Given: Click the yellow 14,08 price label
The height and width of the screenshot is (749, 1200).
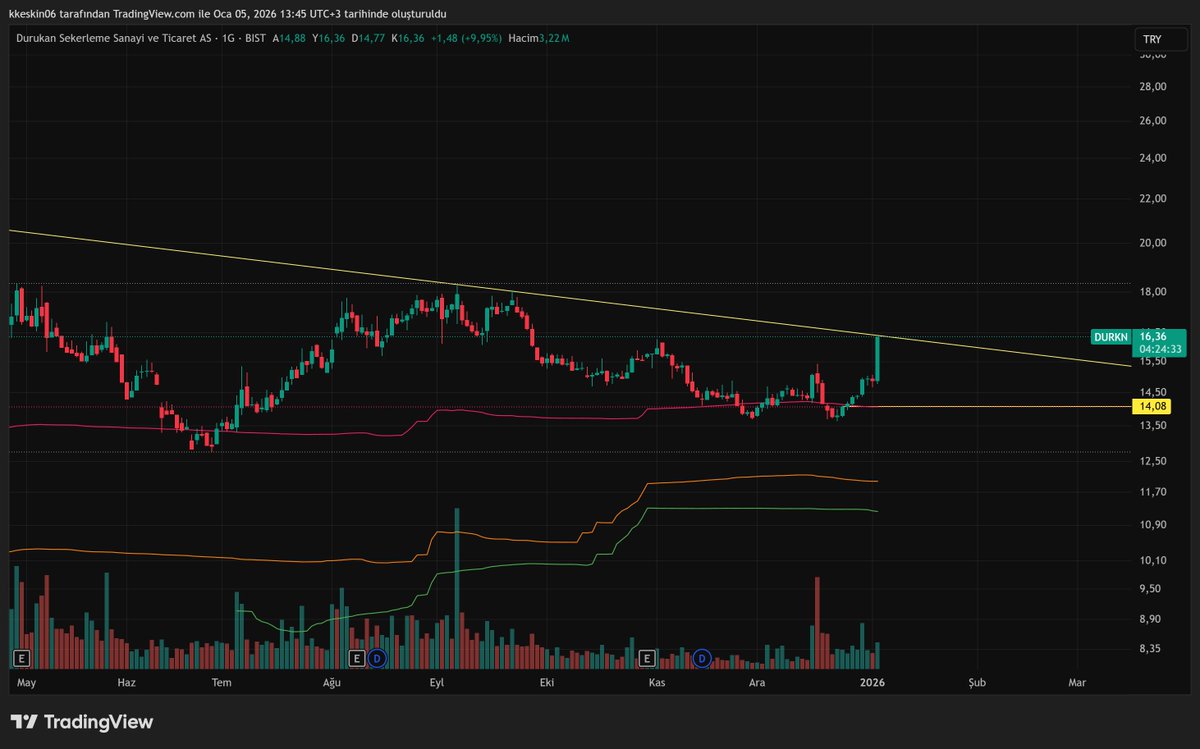Looking at the screenshot, I should (x=1150, y=407).
